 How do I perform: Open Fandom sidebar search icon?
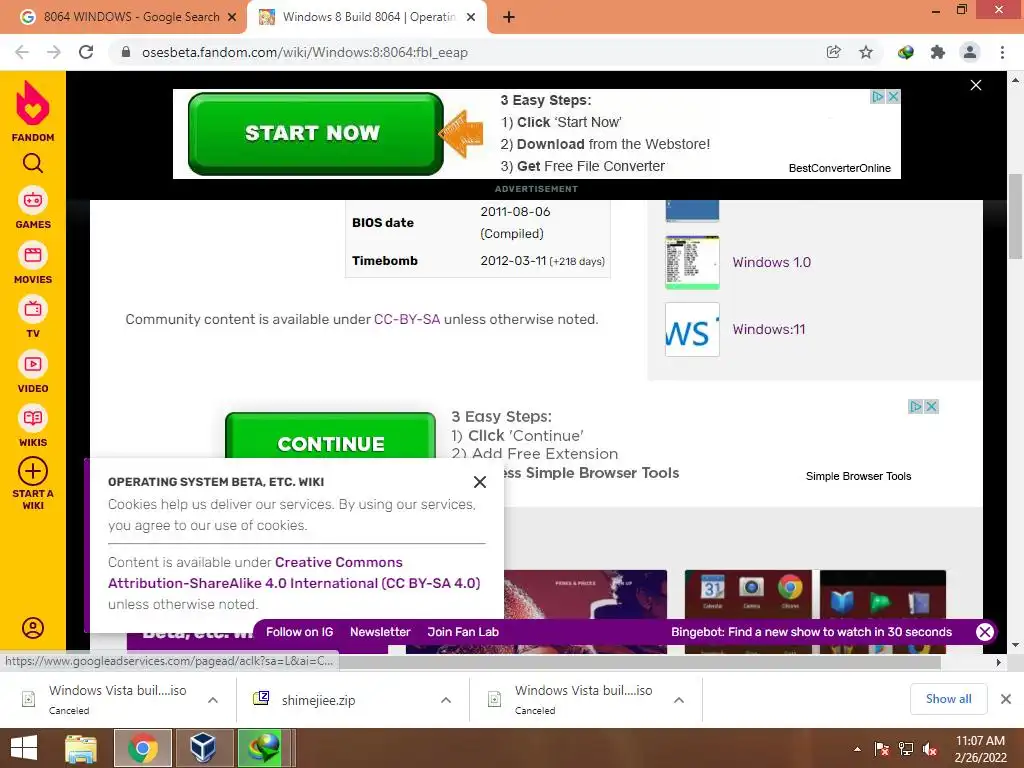tap(33, 163)
